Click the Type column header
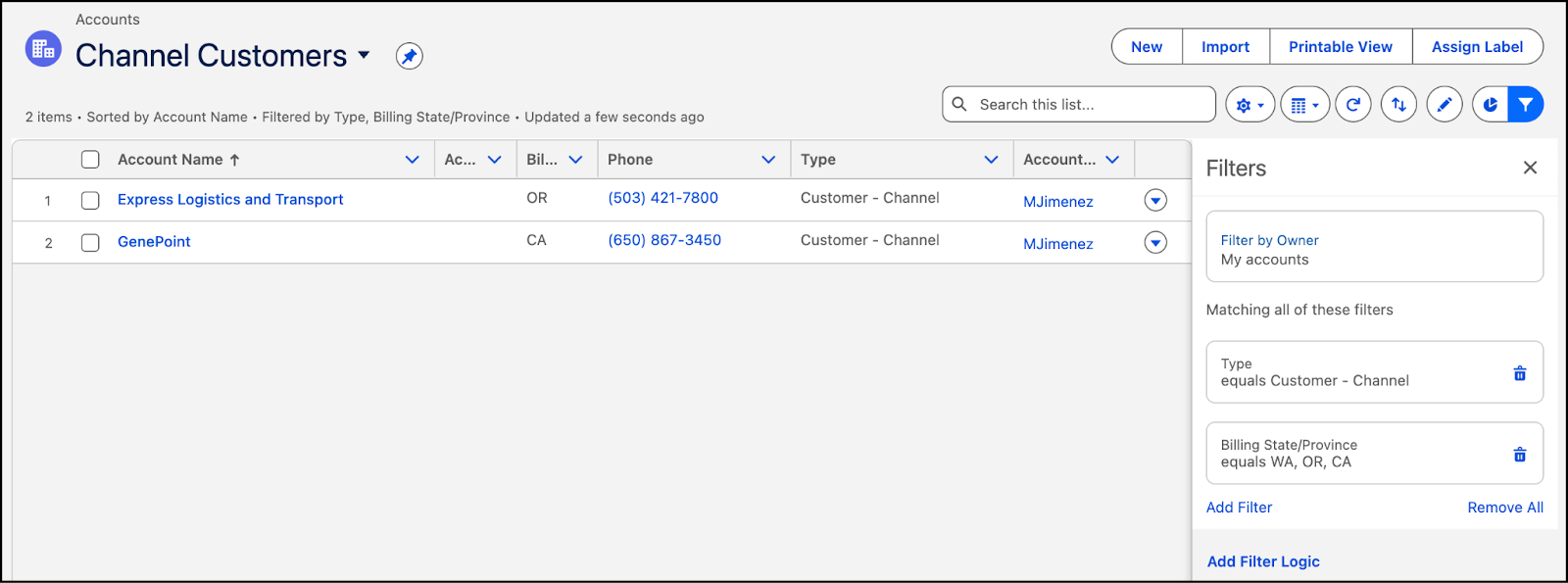1568x583 pixels. point(818,160)
